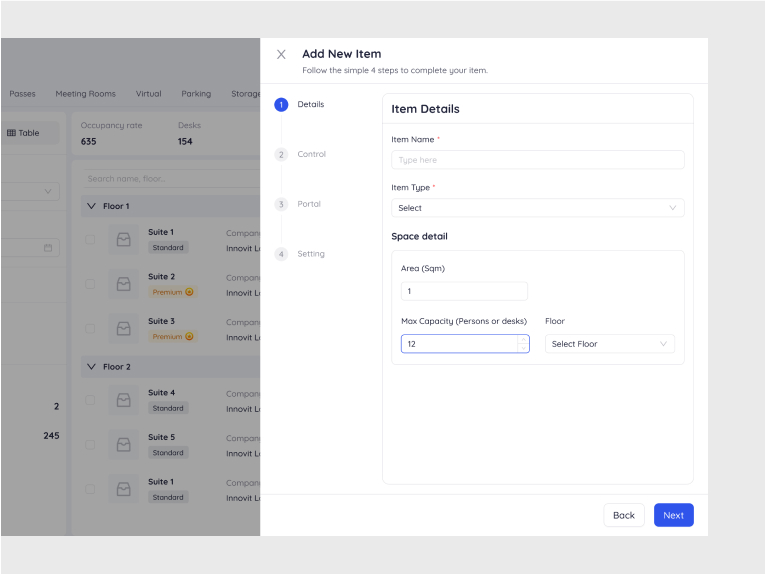Open the left sidebar filter dropdown chevron

click(x=48, y=191)
